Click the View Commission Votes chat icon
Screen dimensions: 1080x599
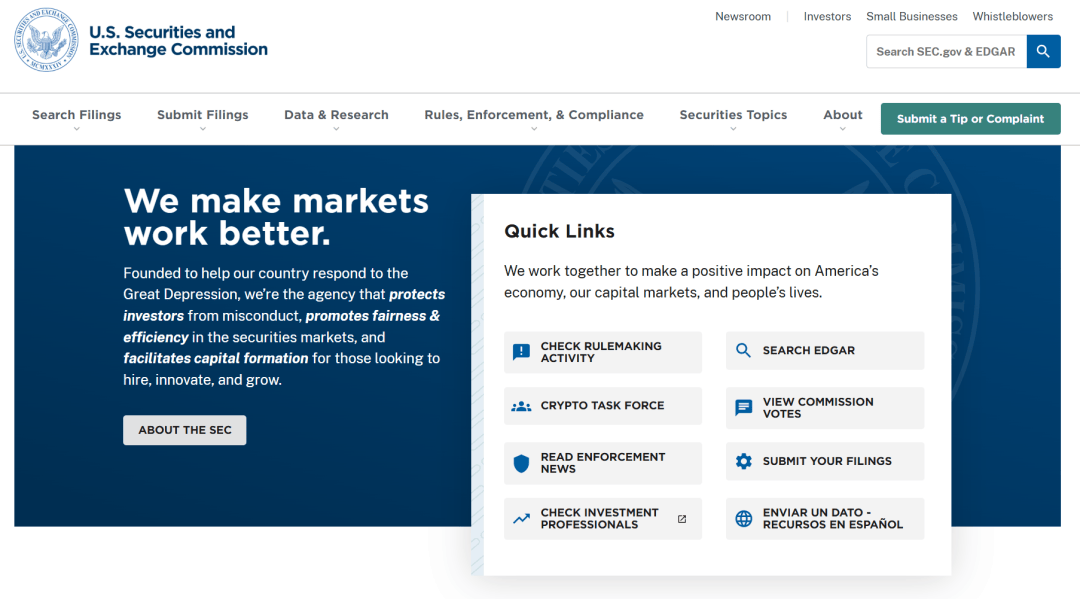[743, 408]
